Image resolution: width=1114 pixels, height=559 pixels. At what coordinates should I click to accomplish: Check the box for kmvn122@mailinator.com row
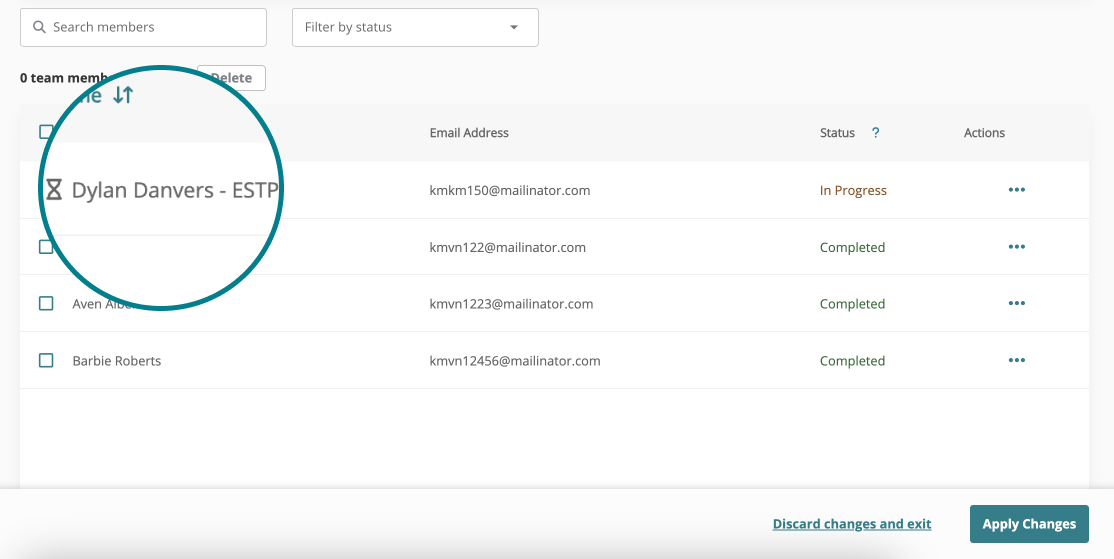[45, 246]
